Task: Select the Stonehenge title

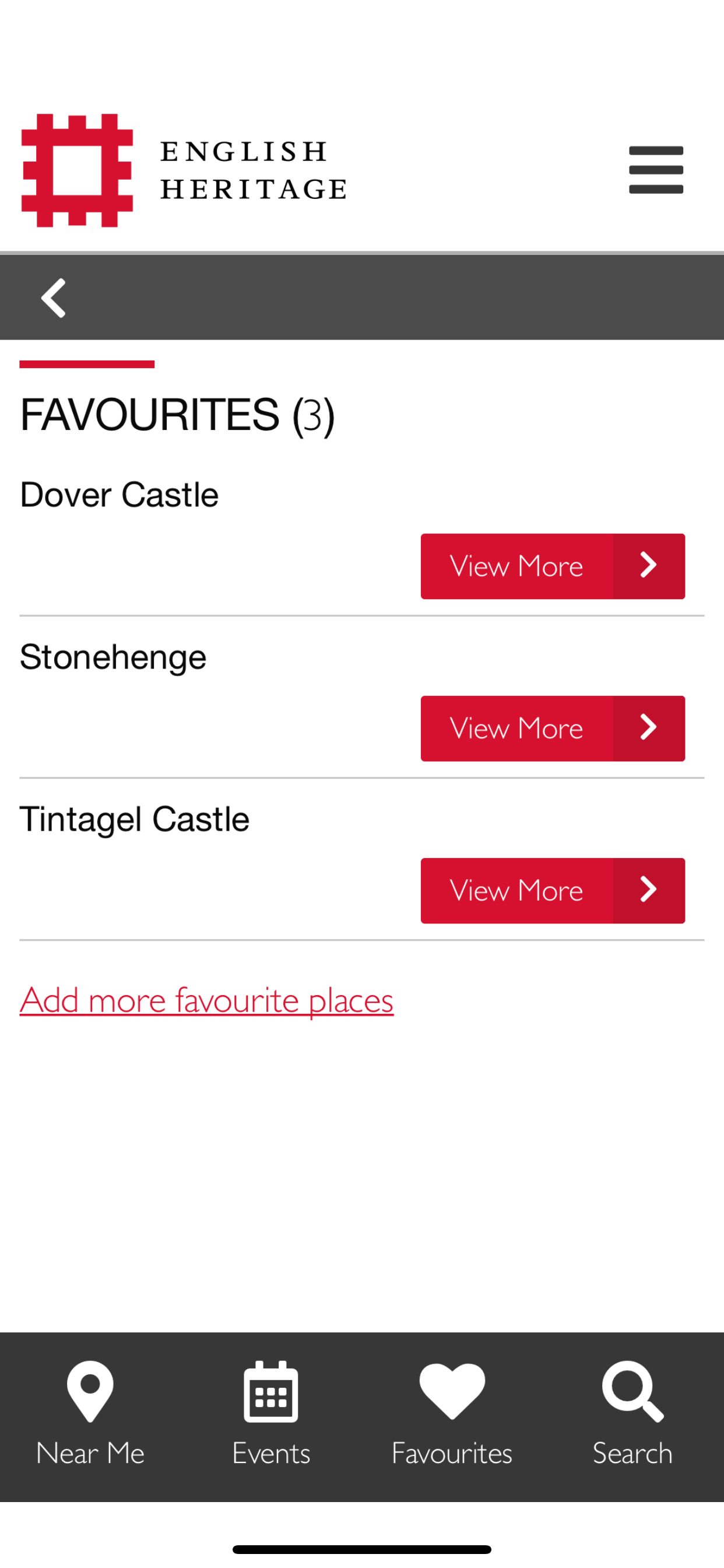Action: coord(113,657)
